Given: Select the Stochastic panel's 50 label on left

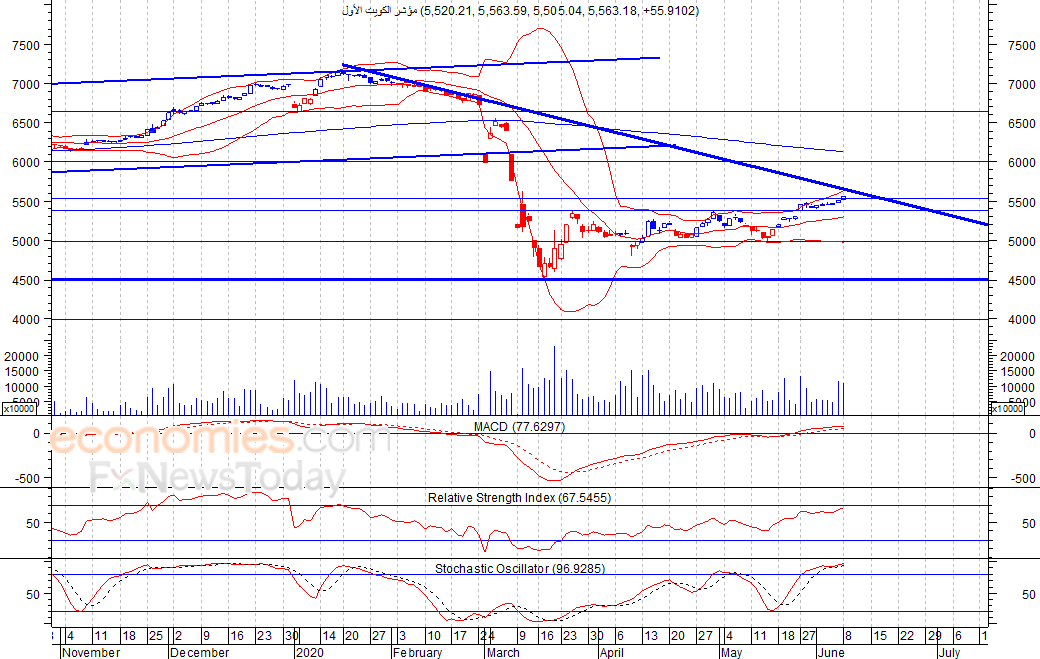Looking at the screenshot, I should 33,595.
